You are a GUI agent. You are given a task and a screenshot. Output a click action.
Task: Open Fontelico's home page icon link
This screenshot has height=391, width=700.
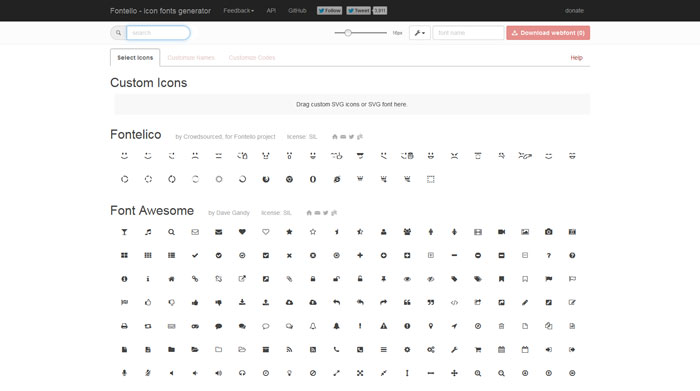335,137
